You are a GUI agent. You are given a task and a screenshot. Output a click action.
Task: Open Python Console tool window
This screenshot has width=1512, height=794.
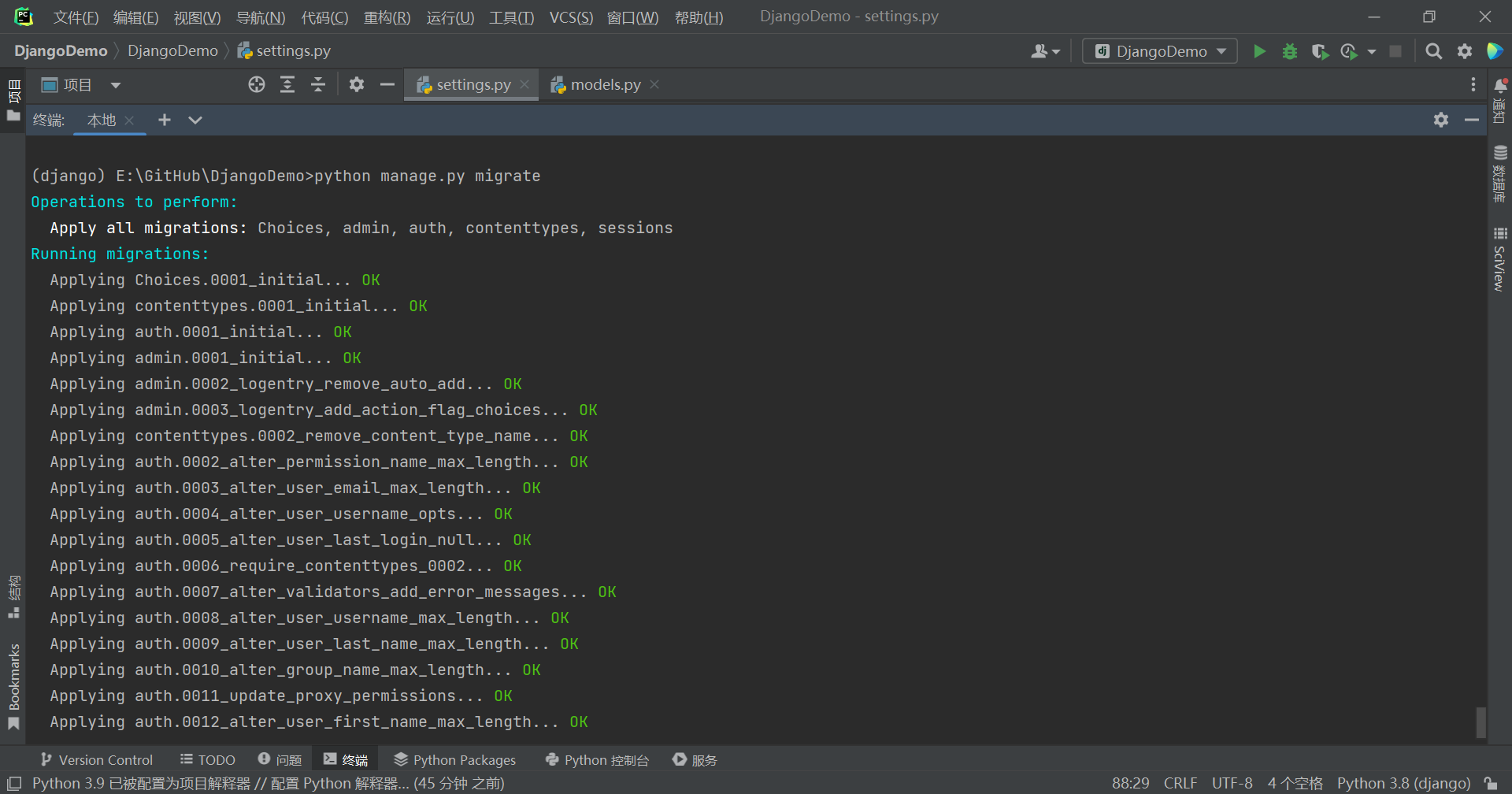[x=597, y=760]
